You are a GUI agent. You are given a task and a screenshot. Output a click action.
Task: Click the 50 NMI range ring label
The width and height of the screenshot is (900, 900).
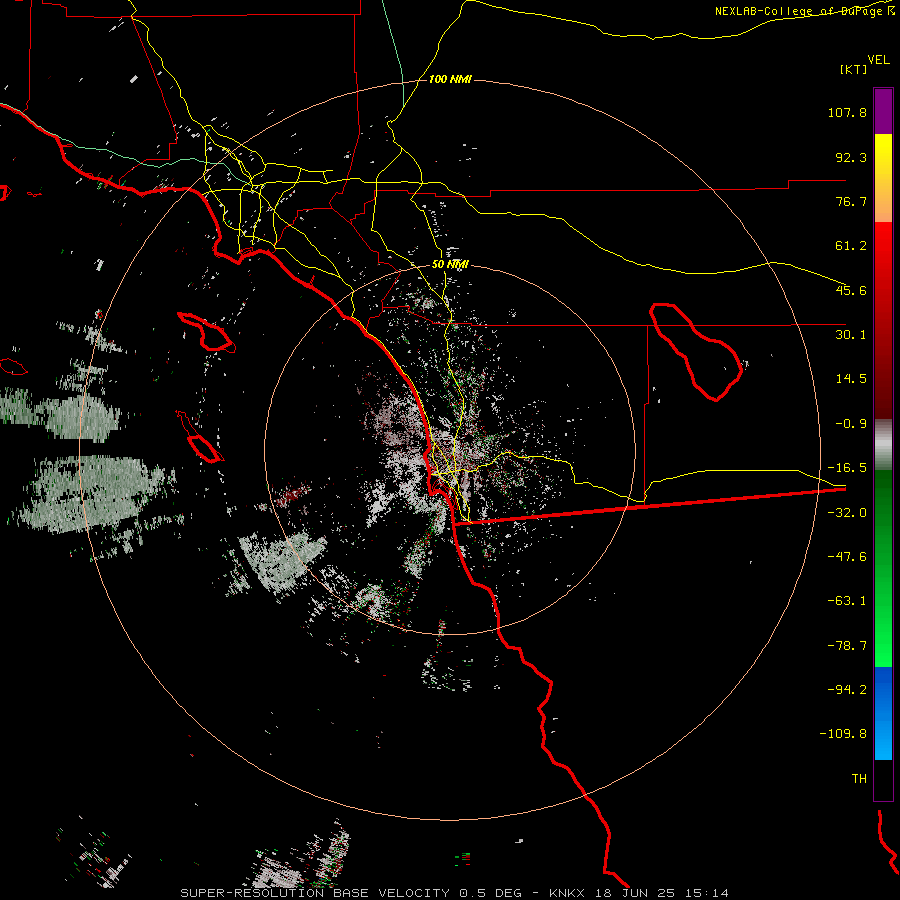click(x=450, y=264)
